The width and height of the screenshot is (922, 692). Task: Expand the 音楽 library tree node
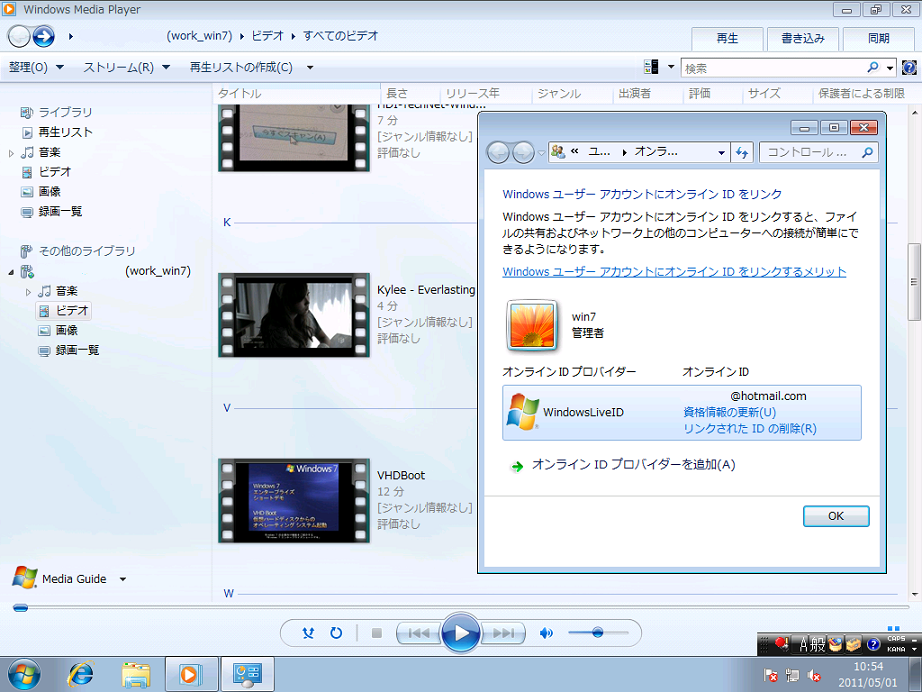tap(12, 153)
